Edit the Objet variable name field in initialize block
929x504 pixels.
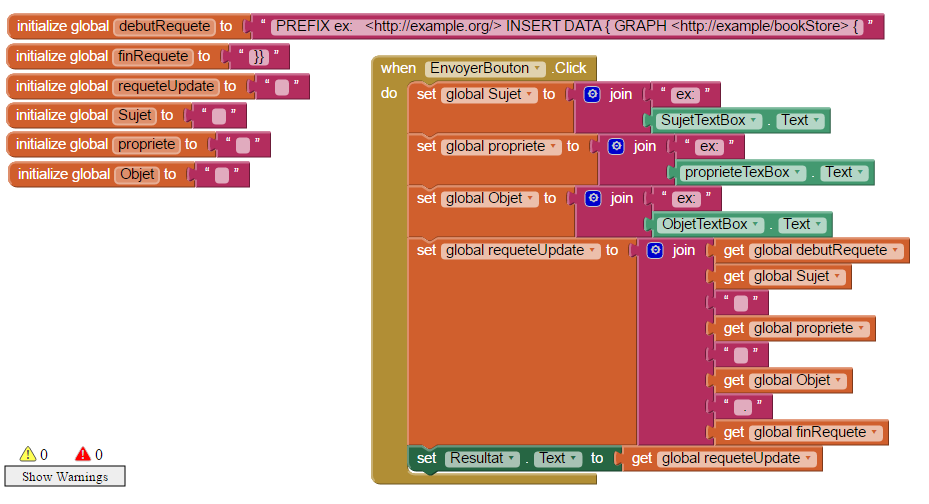click(137, 174)
